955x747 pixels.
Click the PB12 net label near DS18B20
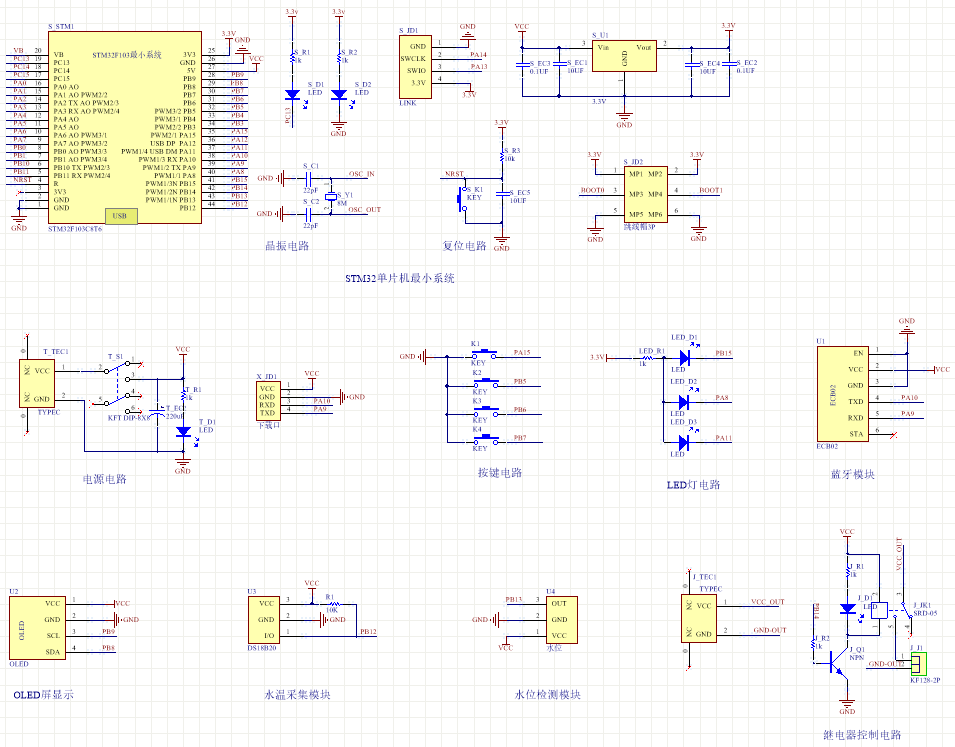click(368, 632)
